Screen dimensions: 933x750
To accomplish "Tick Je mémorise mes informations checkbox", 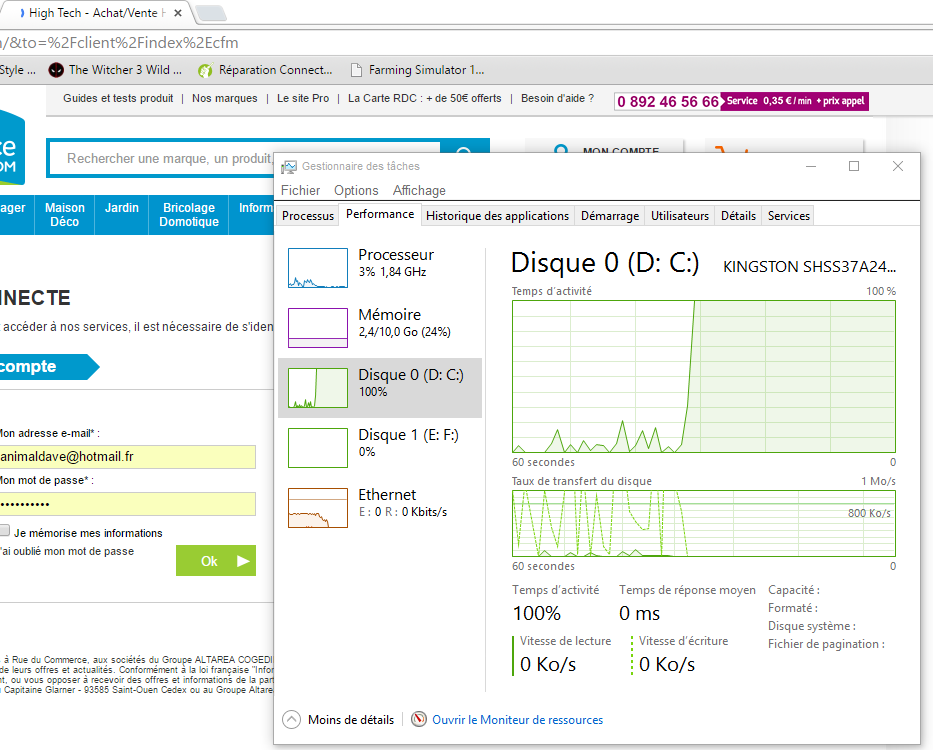I will [x=5, y=530].
